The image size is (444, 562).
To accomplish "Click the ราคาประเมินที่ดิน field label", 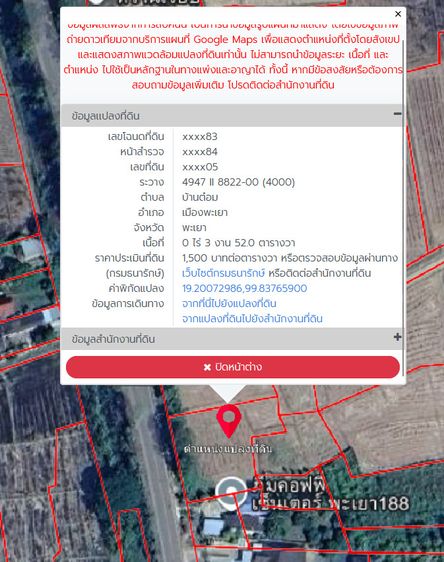I will pos(129,258).
